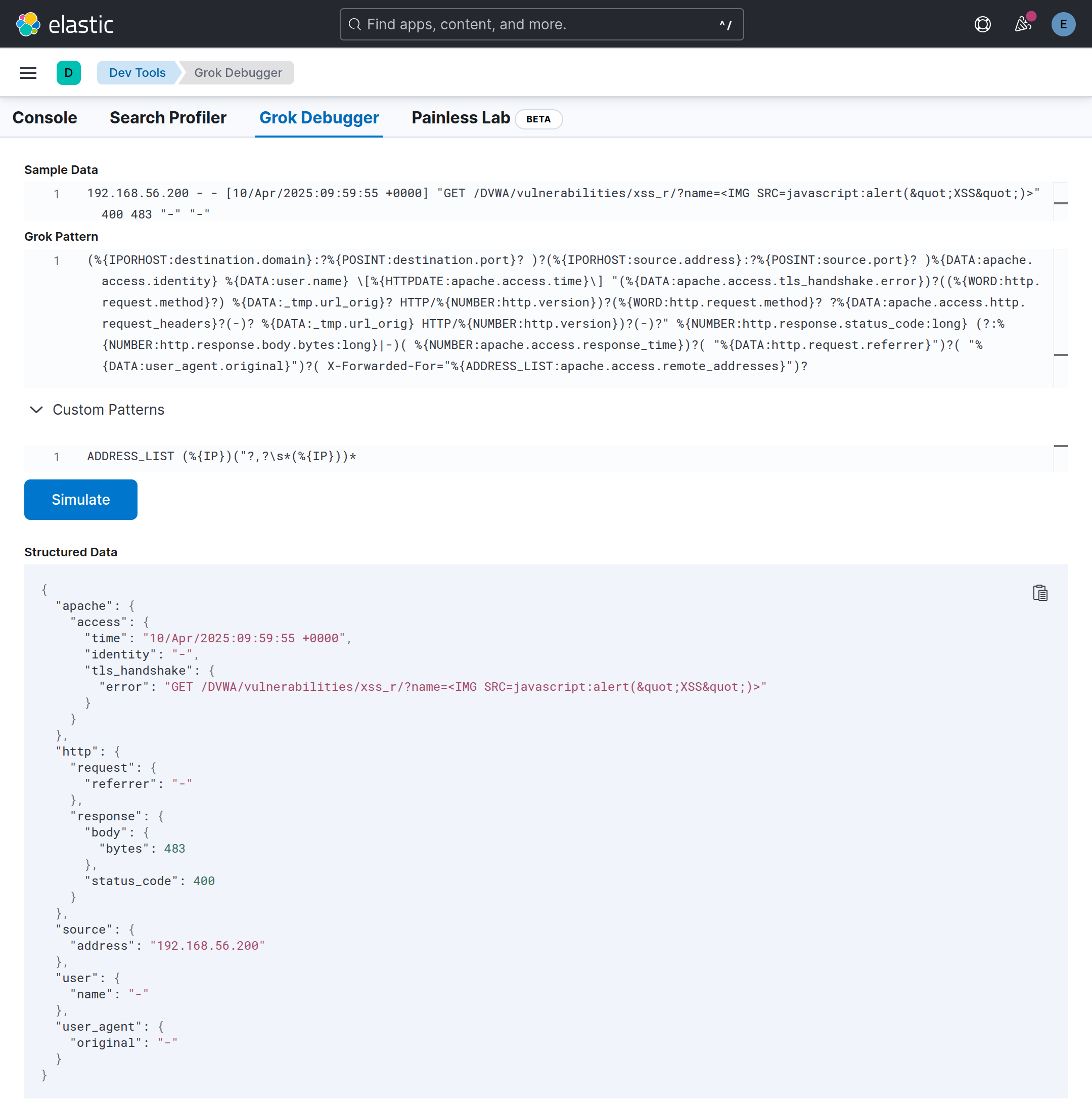Open the help menu lifebuoy icon
The image size is (1092, 1102).
(982, 24)
